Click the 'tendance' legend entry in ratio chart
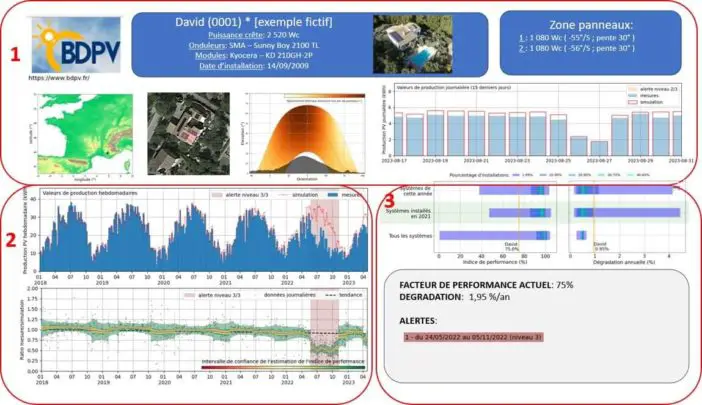The height and width of the screenshot is (405, 702). tap(349, 294)
